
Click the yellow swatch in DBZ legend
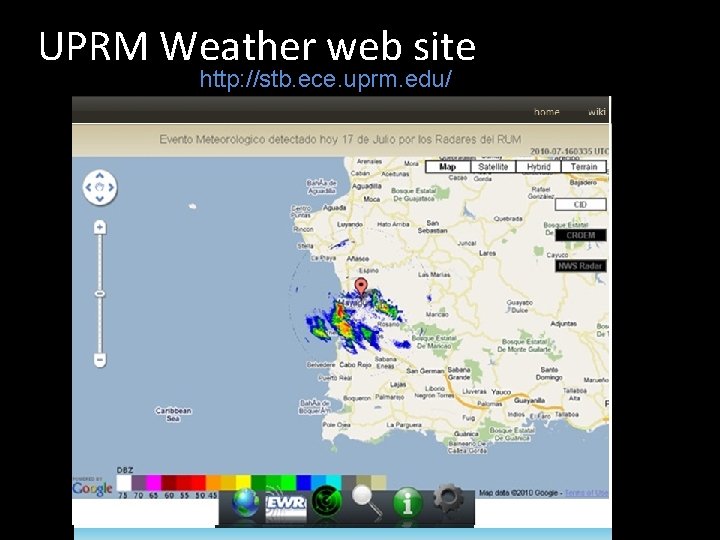point(243,483)
